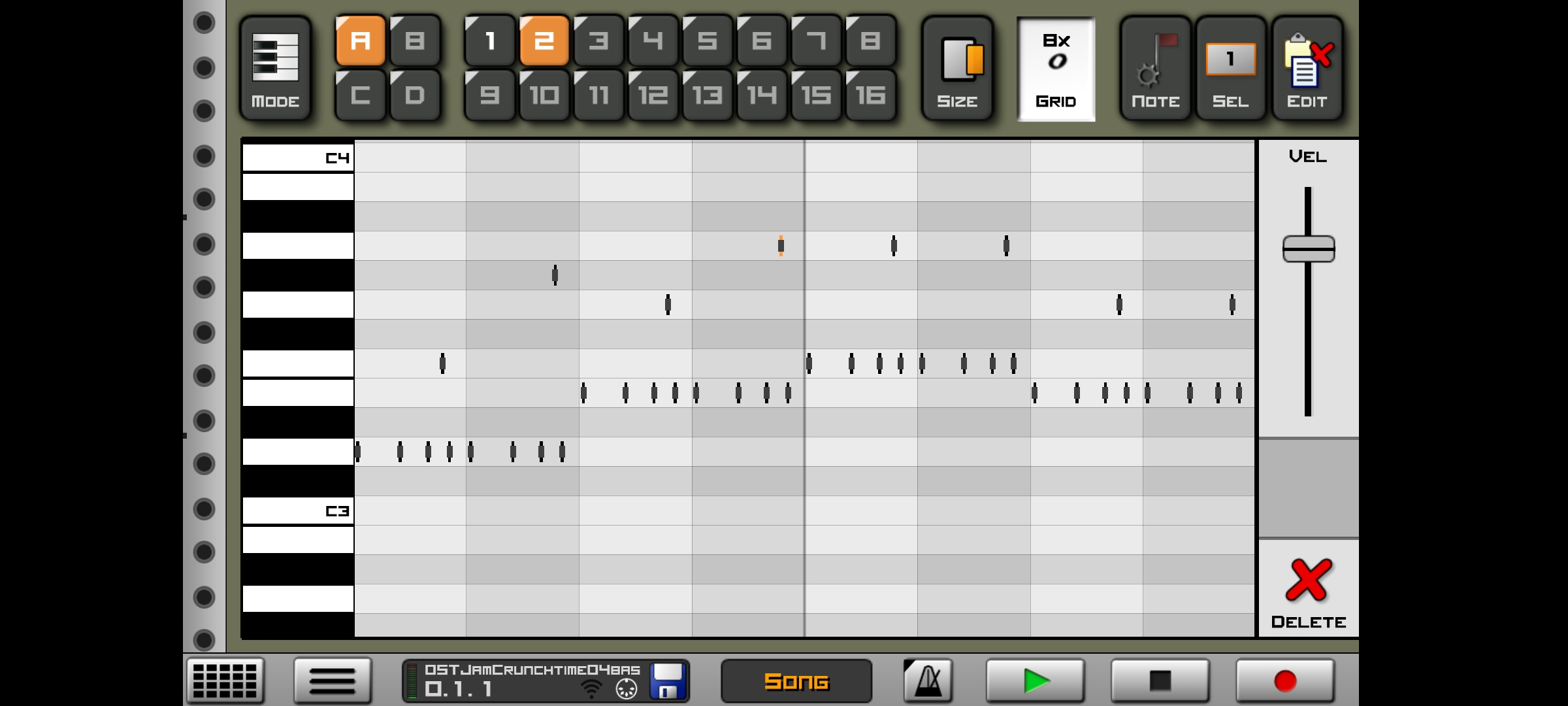Switch to pattern 3
This screenshot has height=706, width=1568.
coord(598,41)
